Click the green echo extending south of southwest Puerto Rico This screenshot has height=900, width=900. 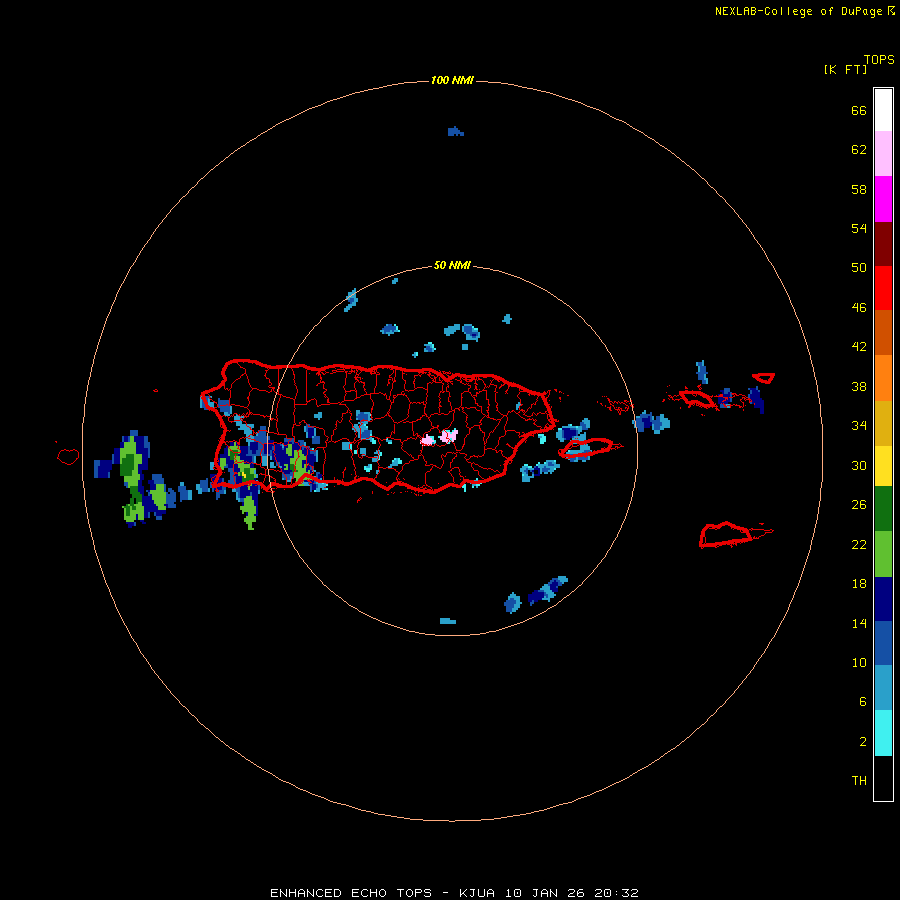click(249, 509)
